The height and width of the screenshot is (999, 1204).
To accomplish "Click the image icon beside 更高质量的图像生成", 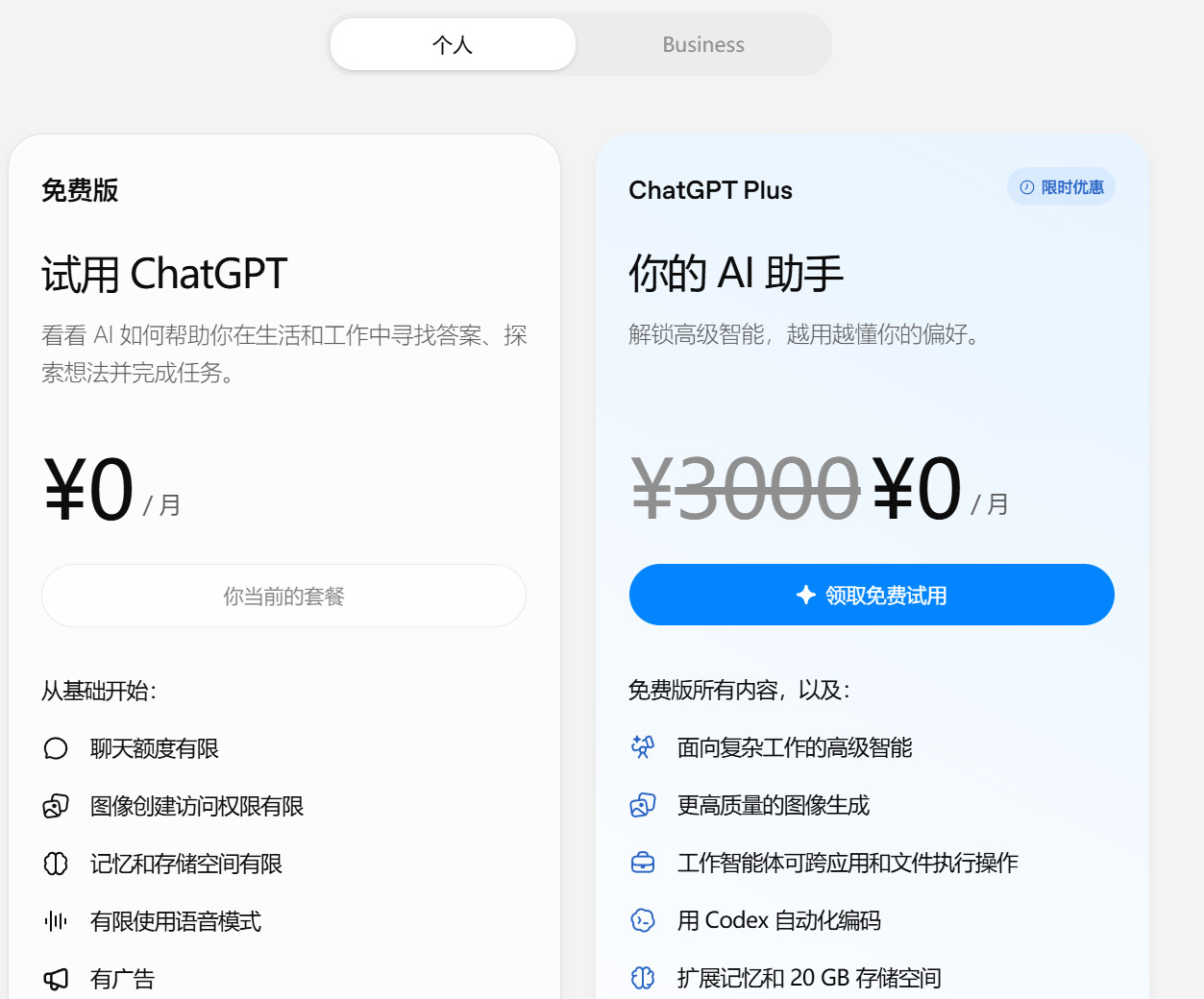I will (643, 805).
